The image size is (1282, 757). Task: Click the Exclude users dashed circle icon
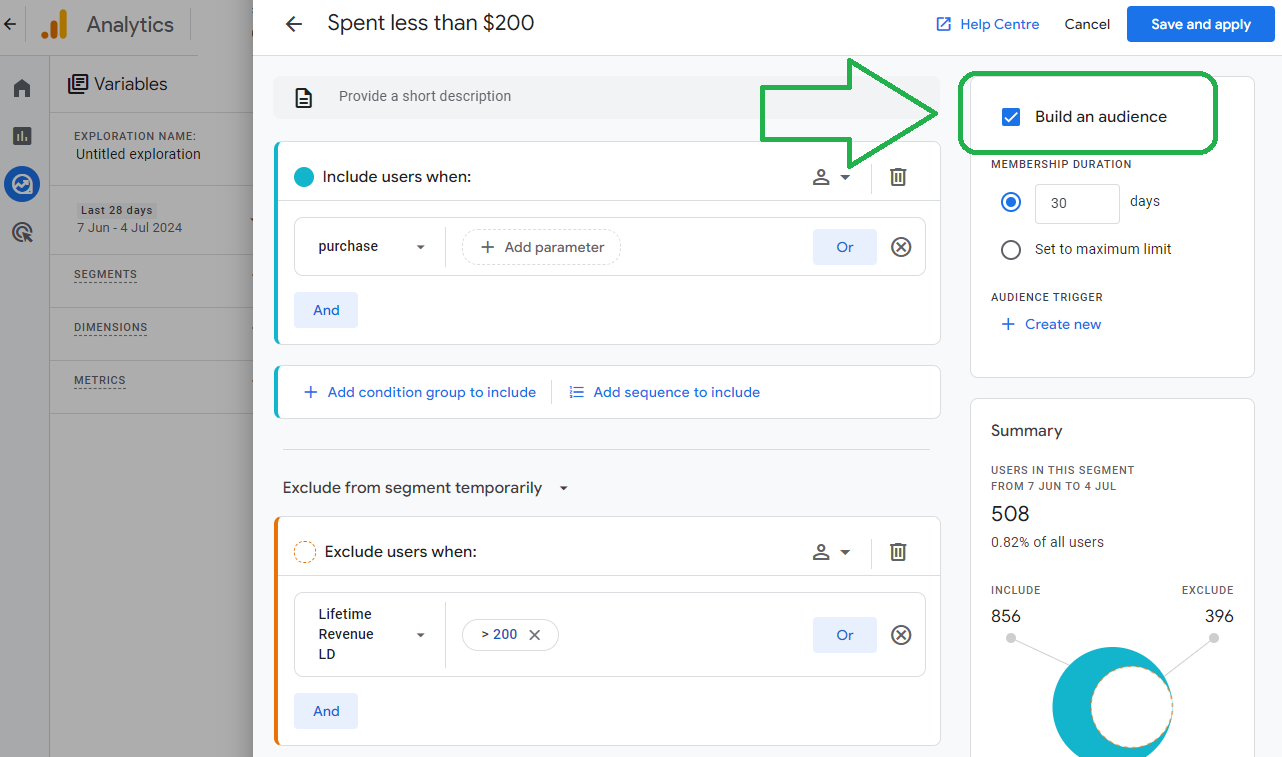304,552
